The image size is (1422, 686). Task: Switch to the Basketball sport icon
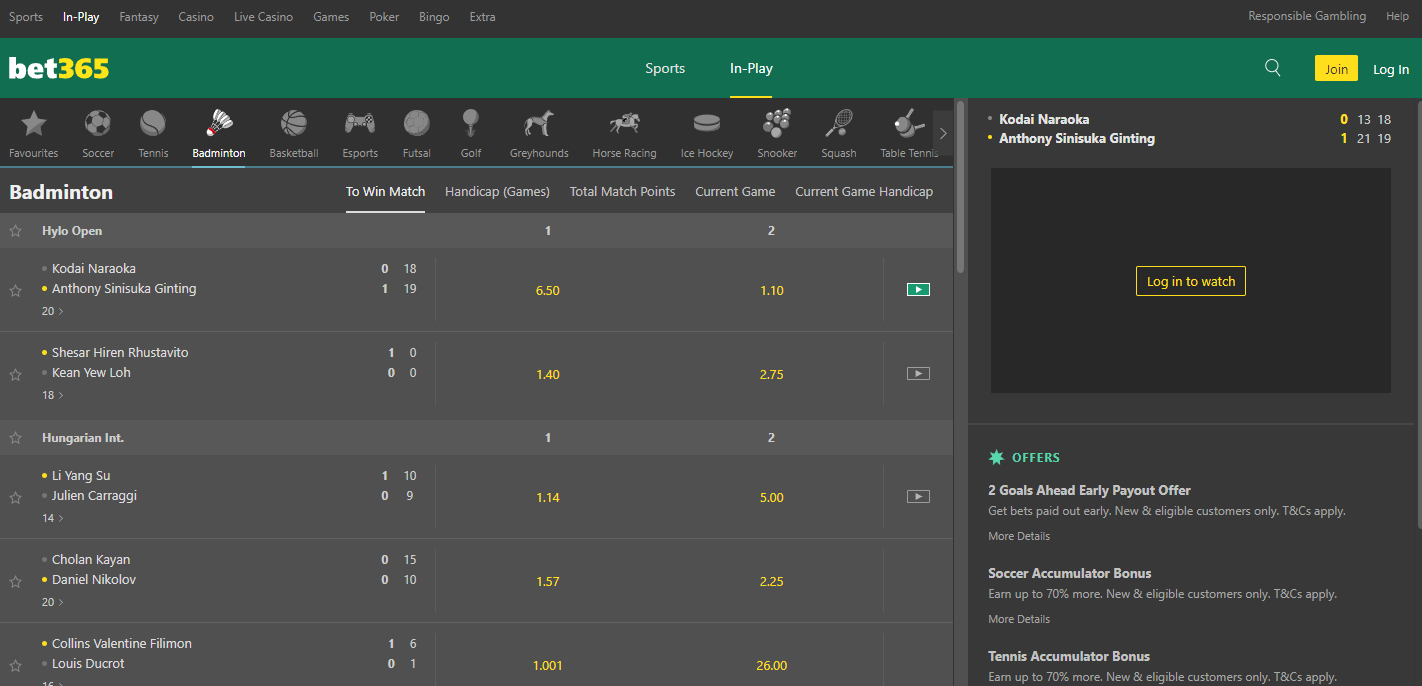click(293, 132)
